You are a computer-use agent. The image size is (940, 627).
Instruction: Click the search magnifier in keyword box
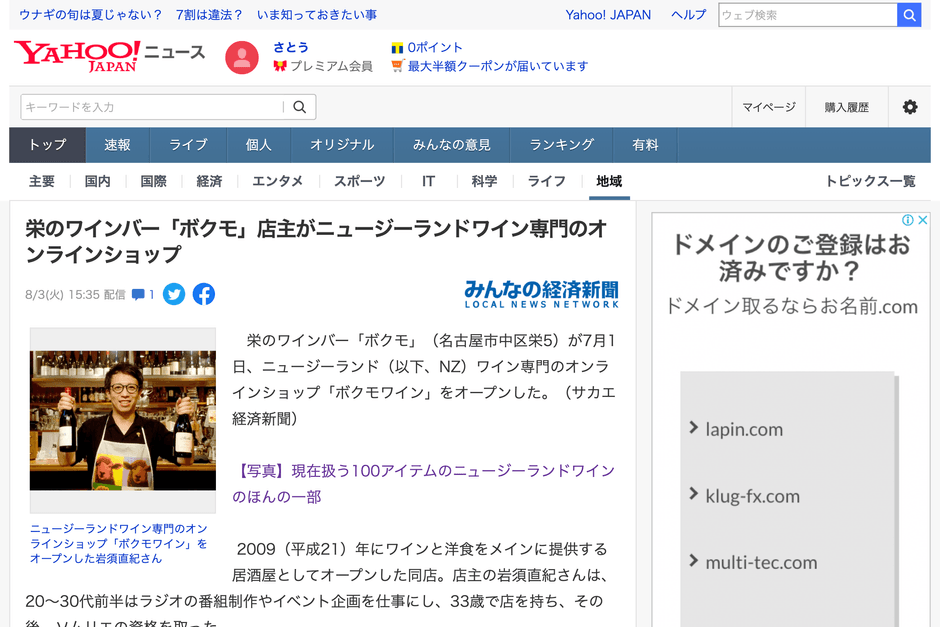tap(298, 106)
